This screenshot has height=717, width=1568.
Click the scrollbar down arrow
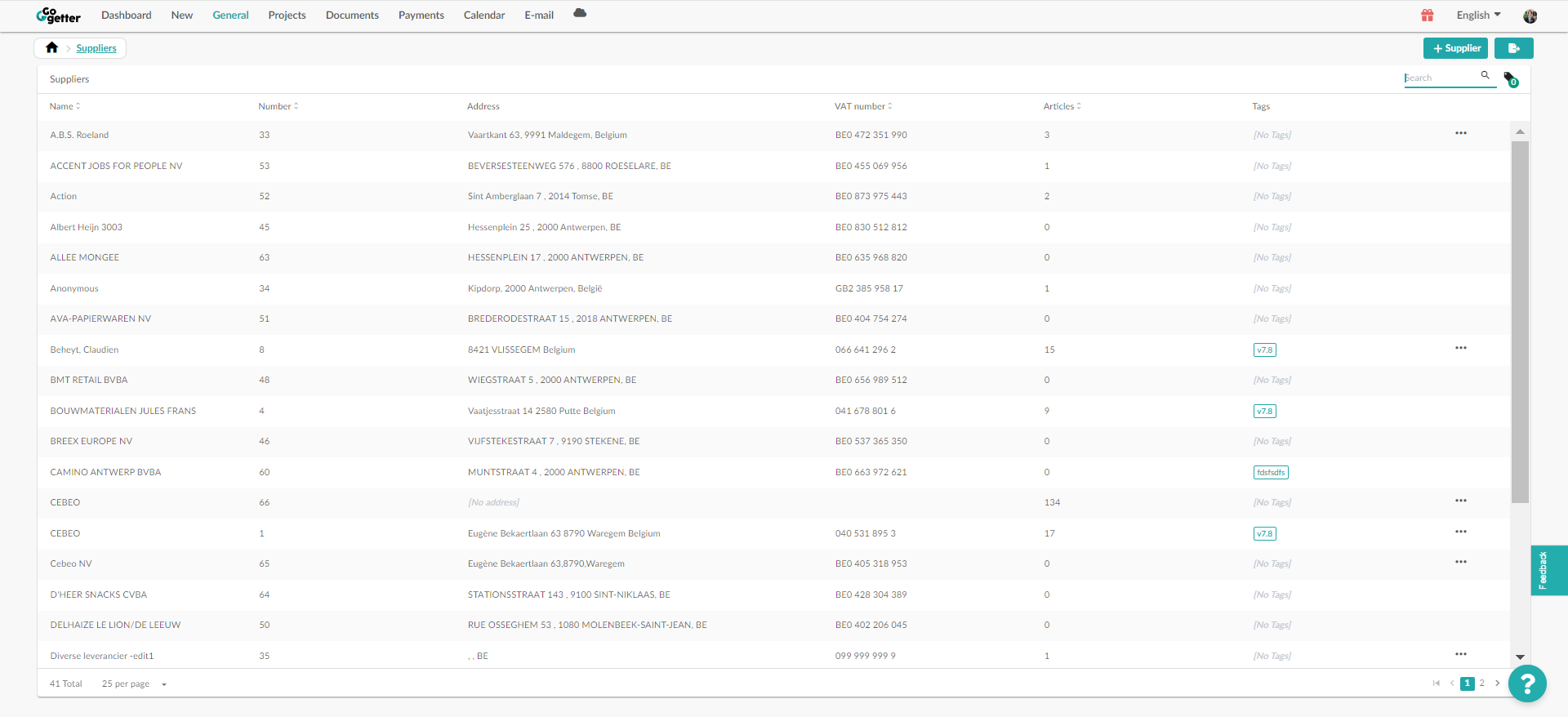[1520, 657]
